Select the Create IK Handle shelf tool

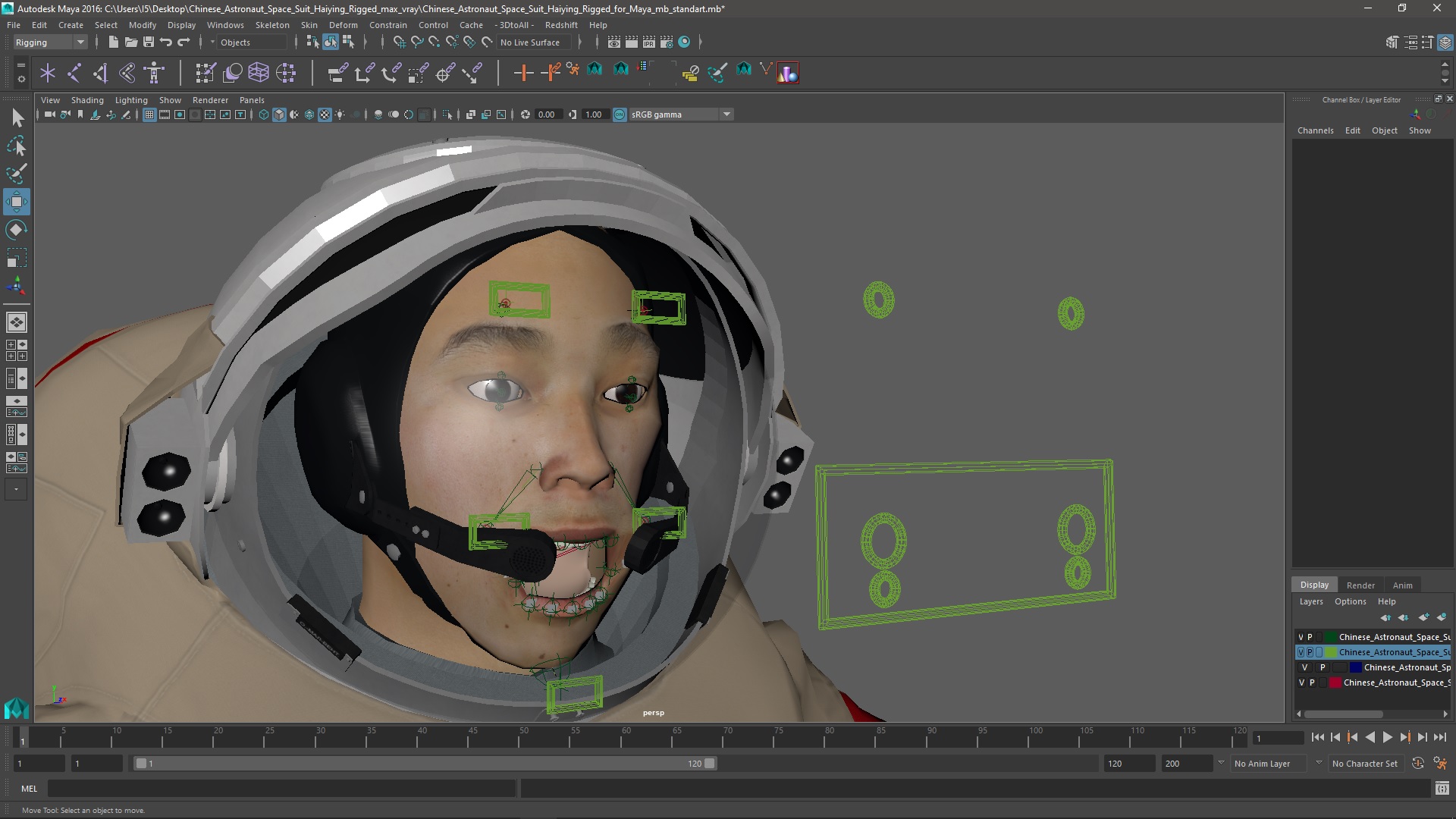tap(101, 73)
